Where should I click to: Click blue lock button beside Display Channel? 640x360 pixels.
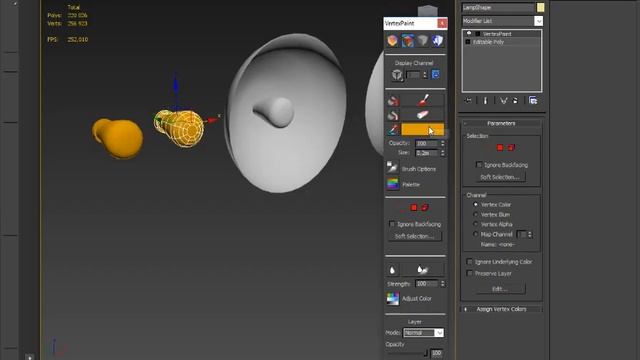[x=436, y=75]
